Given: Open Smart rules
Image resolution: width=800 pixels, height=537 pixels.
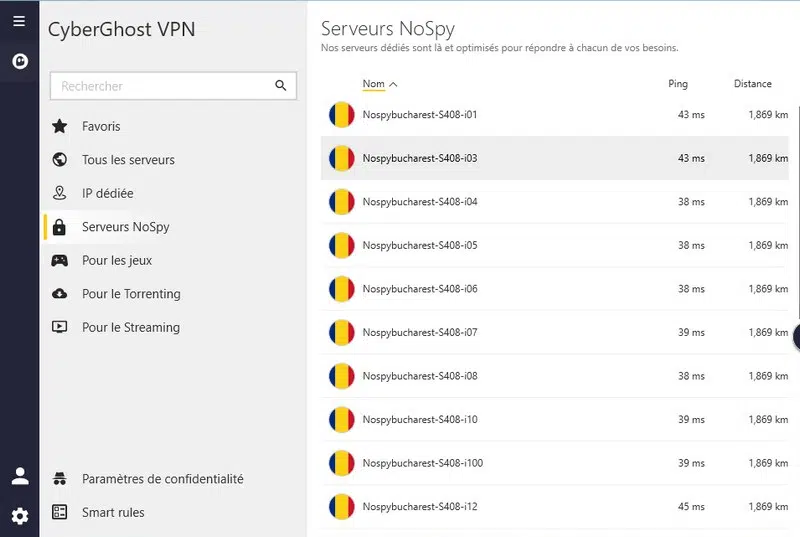Looking at the screenshot, I should 113,513.
